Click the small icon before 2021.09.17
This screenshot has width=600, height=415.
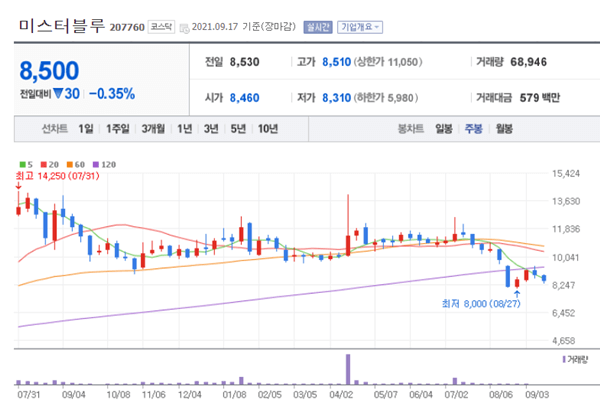[184, 28]
